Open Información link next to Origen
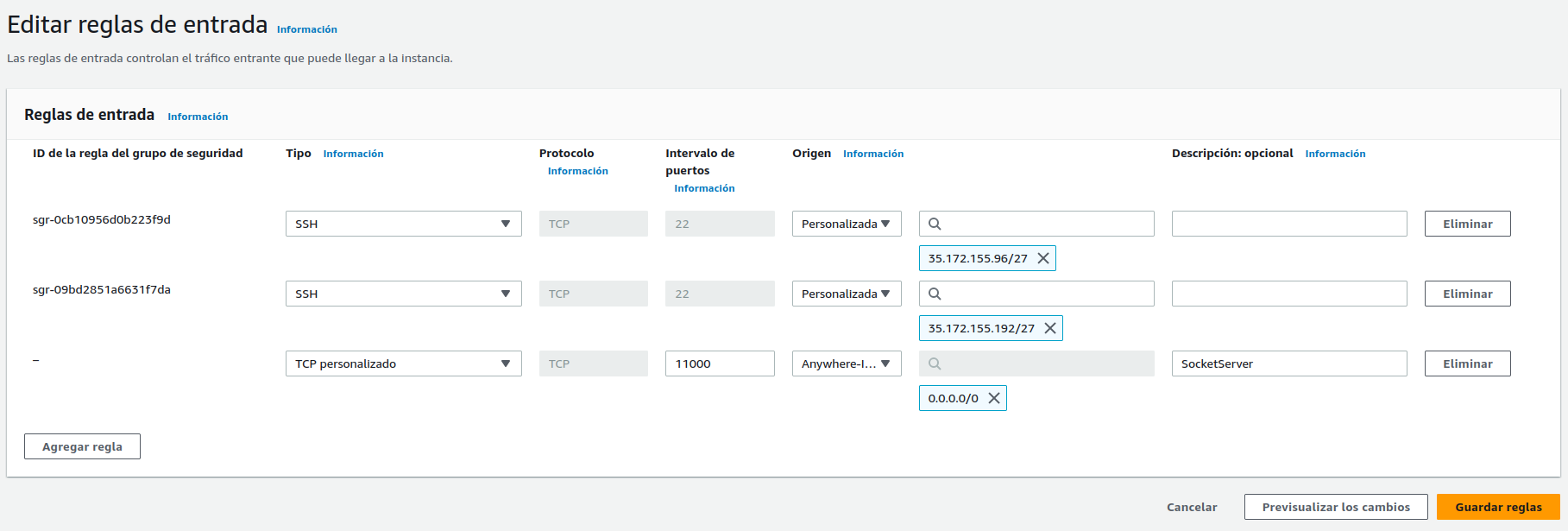1568x531 pixels. coord(872,154)
